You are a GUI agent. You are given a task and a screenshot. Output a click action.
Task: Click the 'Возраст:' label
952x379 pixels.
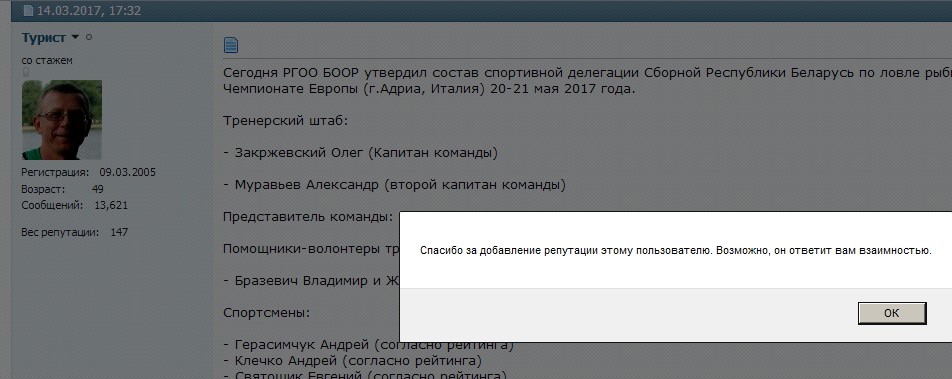[x=44, y=189]
